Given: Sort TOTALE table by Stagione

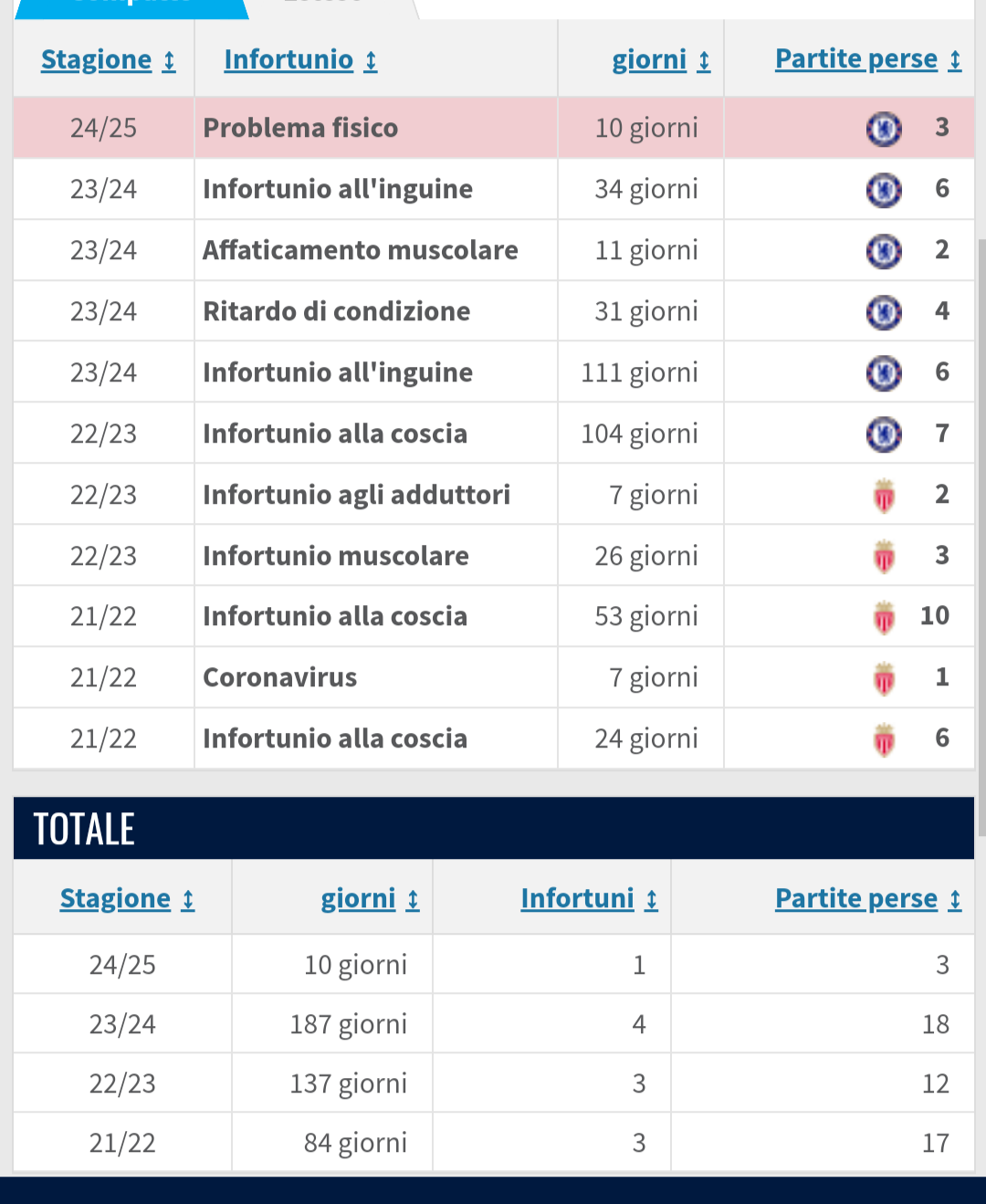Looking at the screenshot, I should click(127, 899).
